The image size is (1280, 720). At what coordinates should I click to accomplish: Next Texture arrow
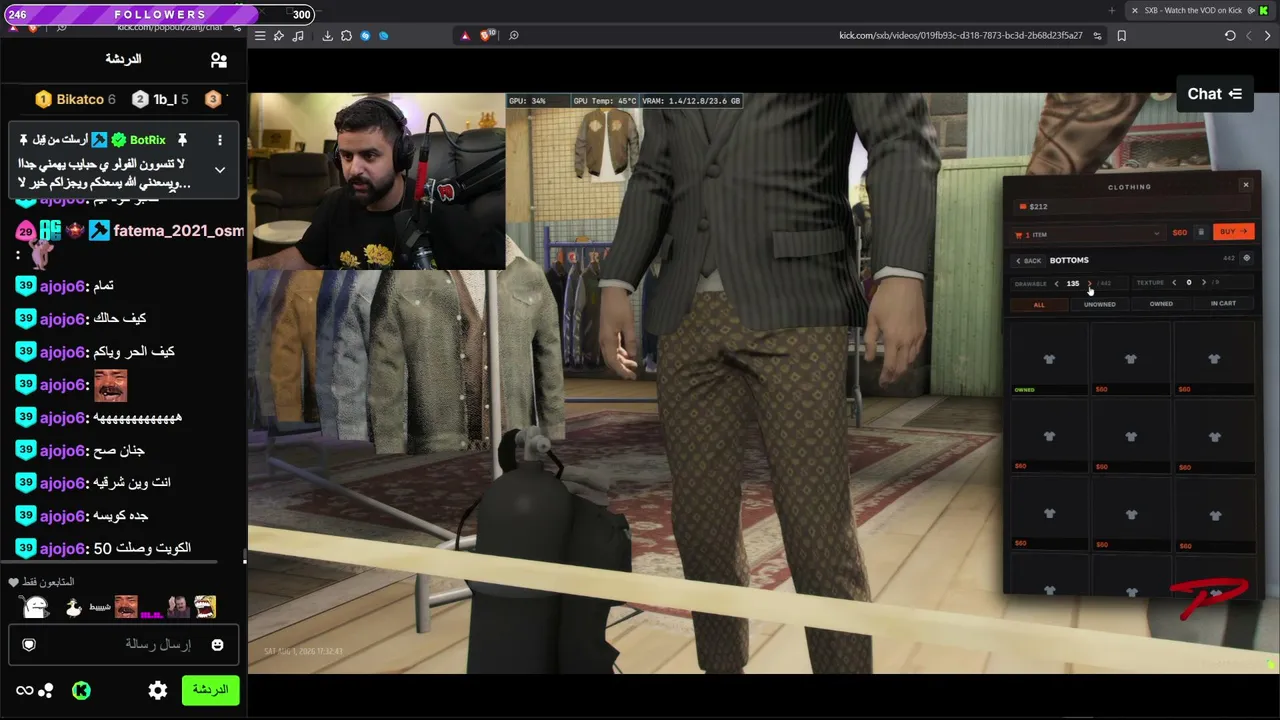(1203, 283)
